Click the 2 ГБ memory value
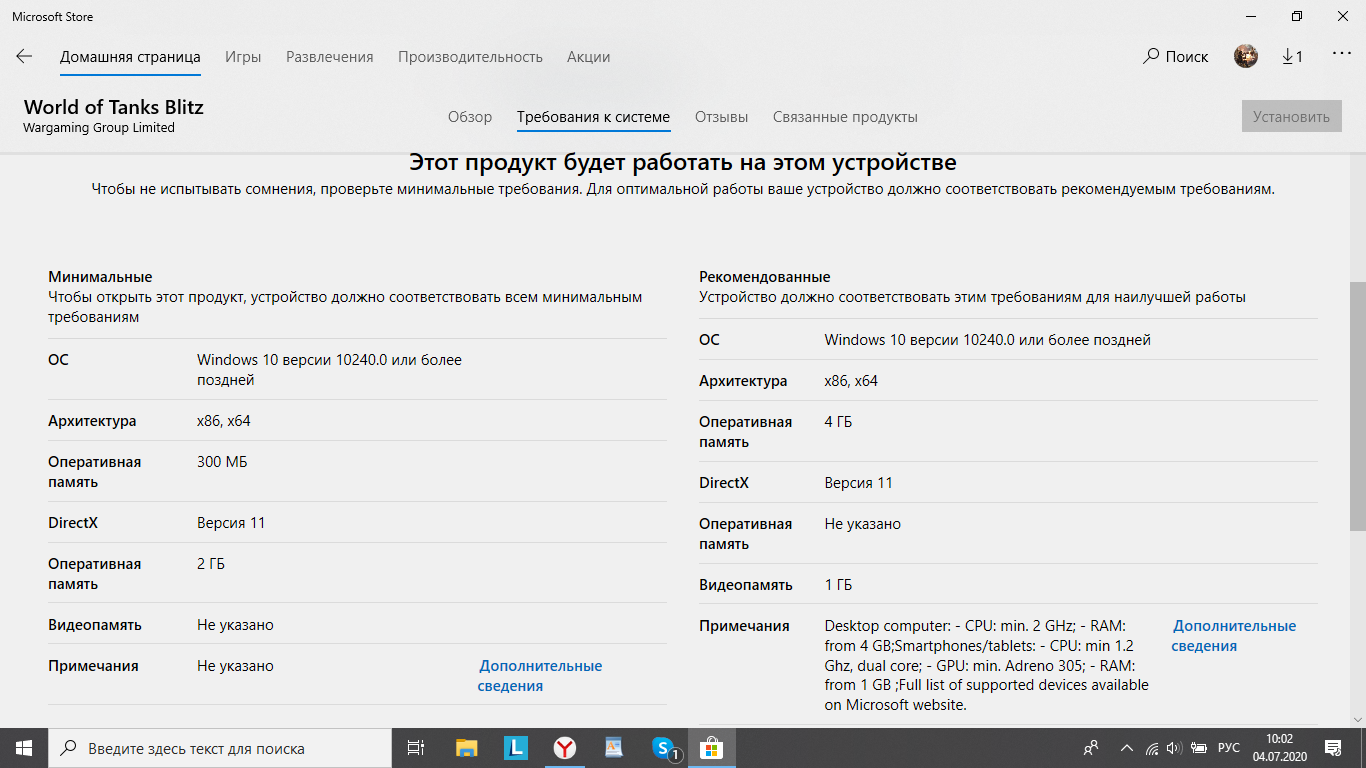 [x=211, y=564]
